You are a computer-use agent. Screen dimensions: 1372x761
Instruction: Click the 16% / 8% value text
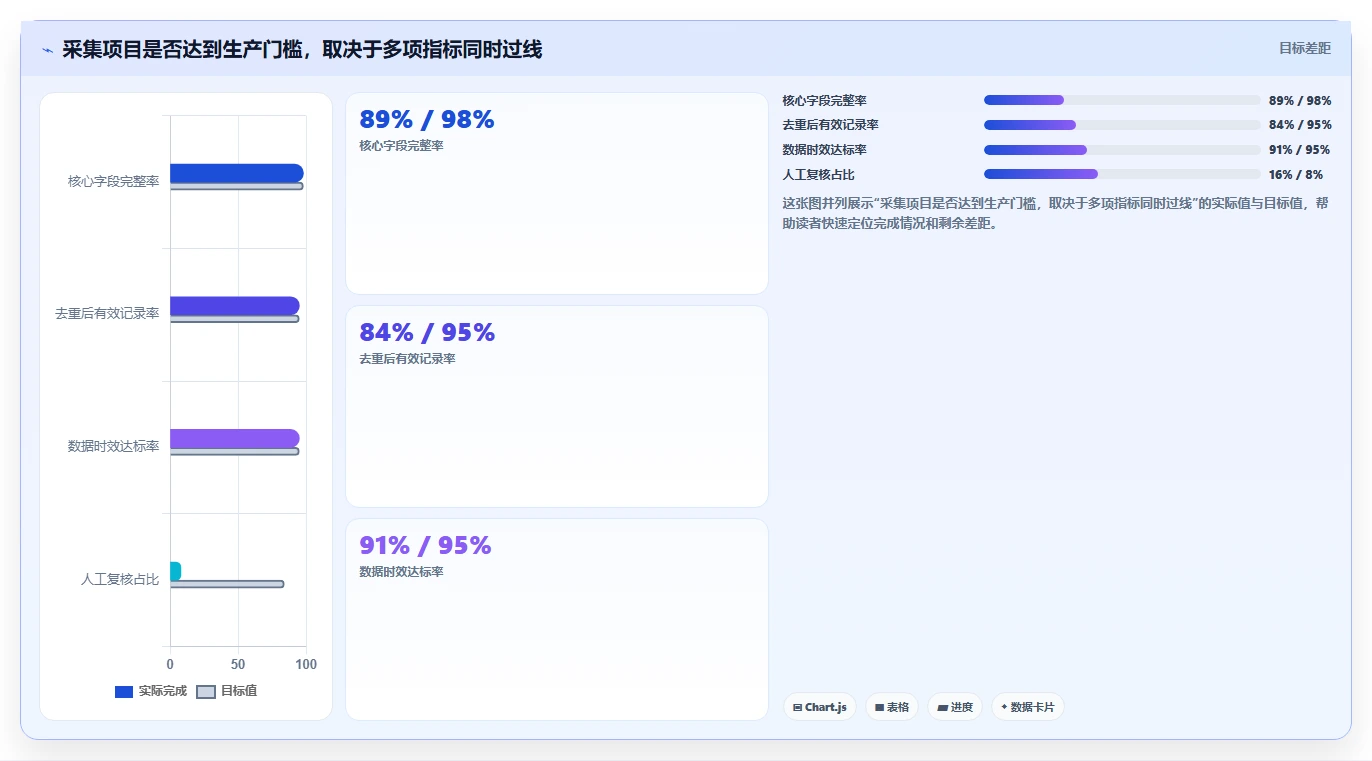(1296, 175)
